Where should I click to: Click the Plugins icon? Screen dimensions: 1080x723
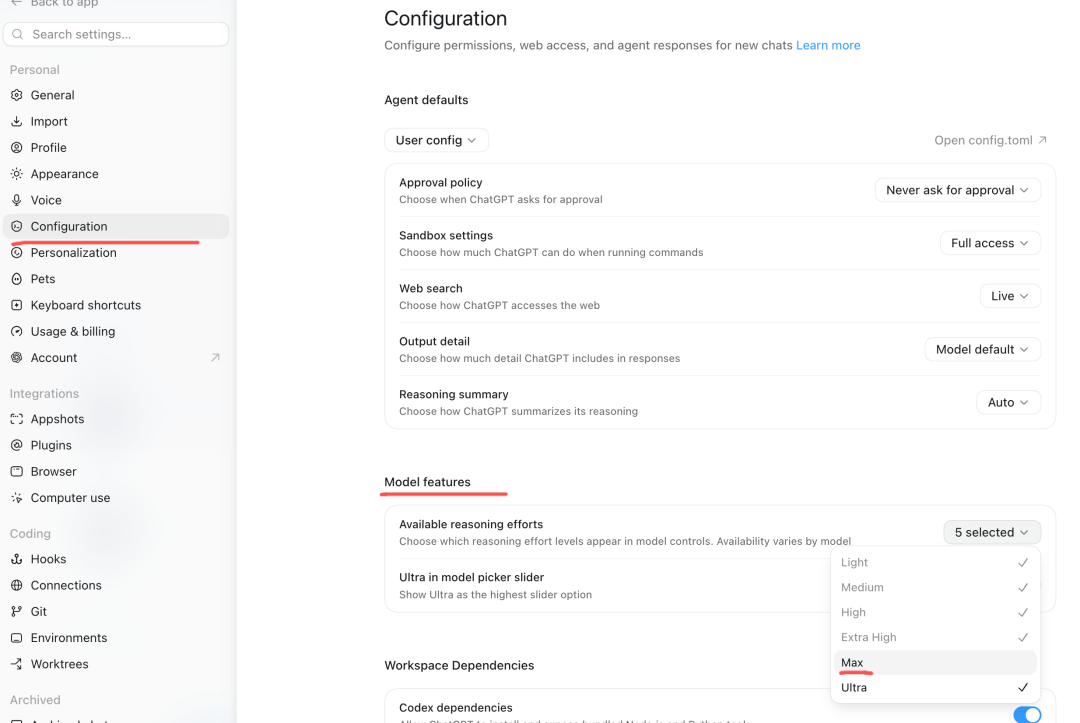[17, 445]
